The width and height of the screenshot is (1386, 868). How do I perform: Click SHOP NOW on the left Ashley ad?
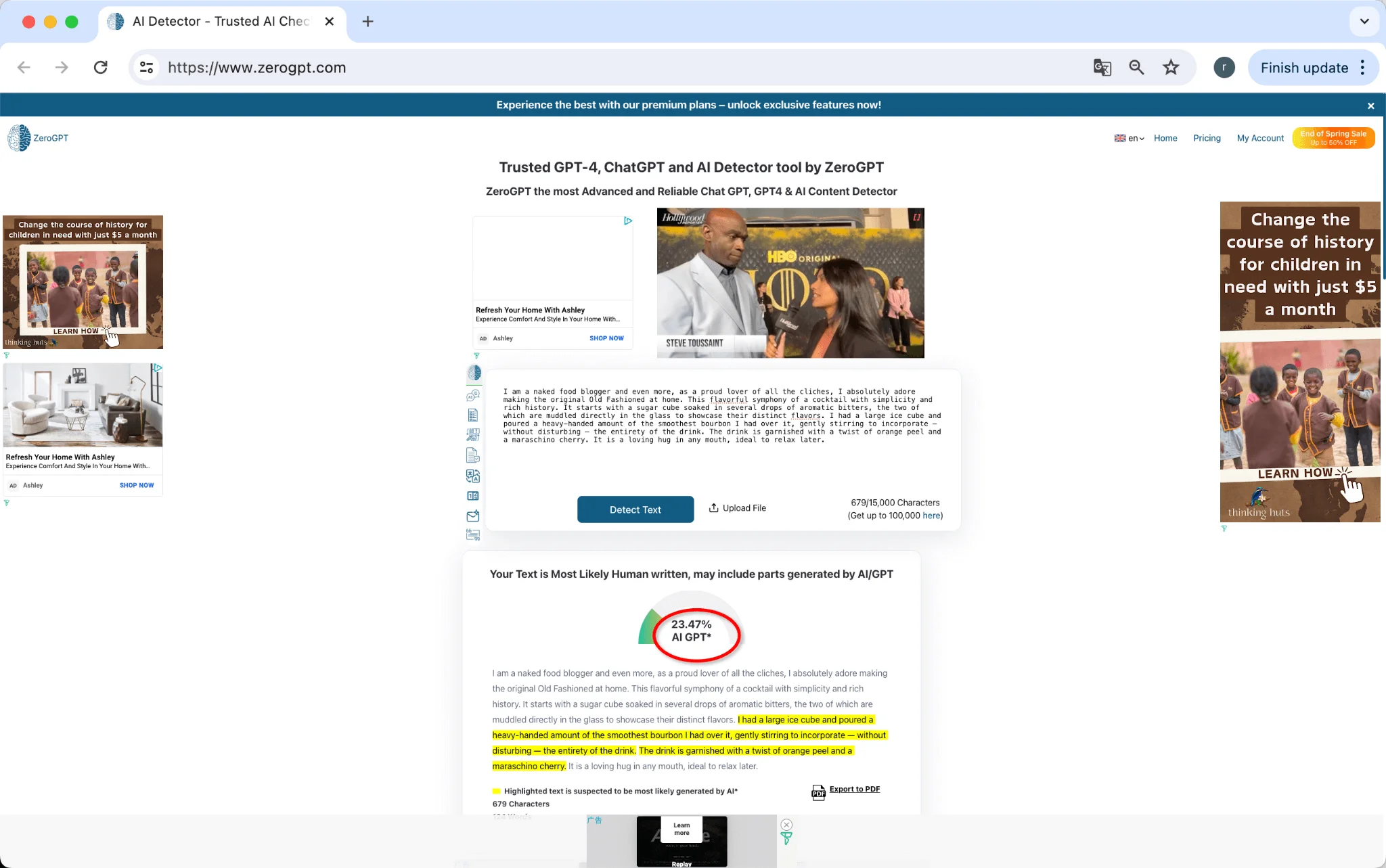pos(137,485)
